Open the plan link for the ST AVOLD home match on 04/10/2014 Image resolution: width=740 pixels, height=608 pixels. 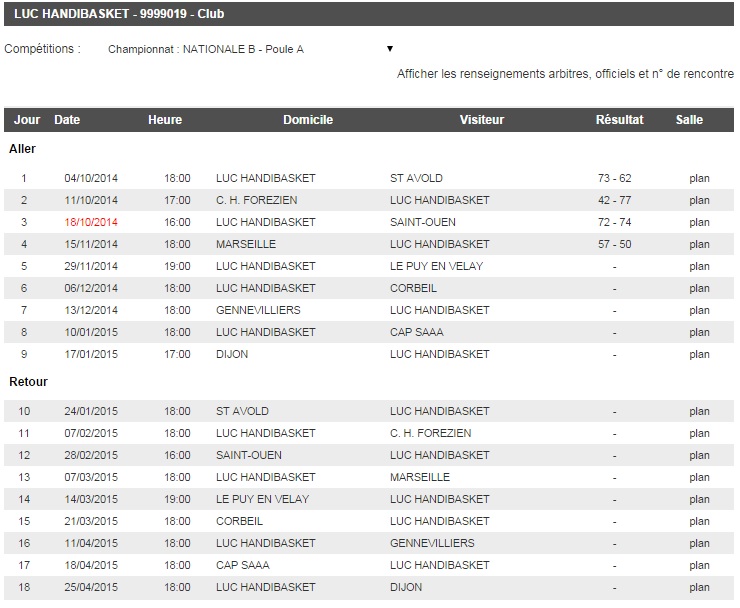tap(699, 178)
